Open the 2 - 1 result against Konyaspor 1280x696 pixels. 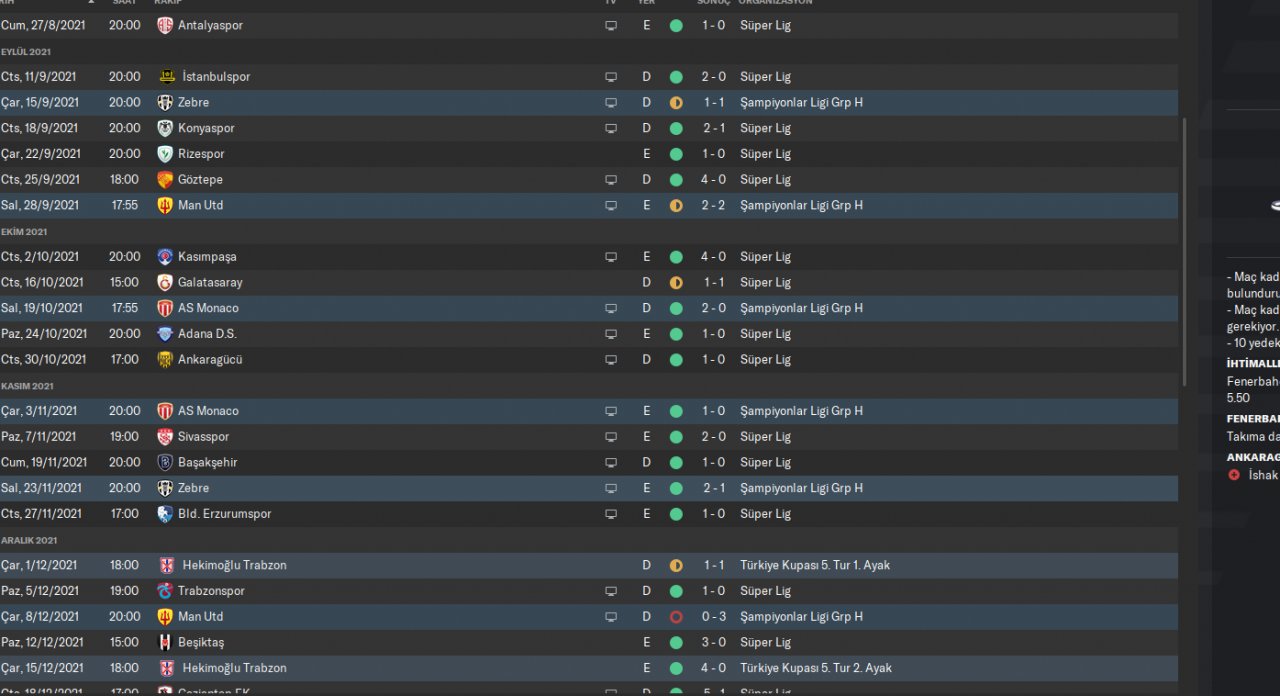(x=713, y=128)
